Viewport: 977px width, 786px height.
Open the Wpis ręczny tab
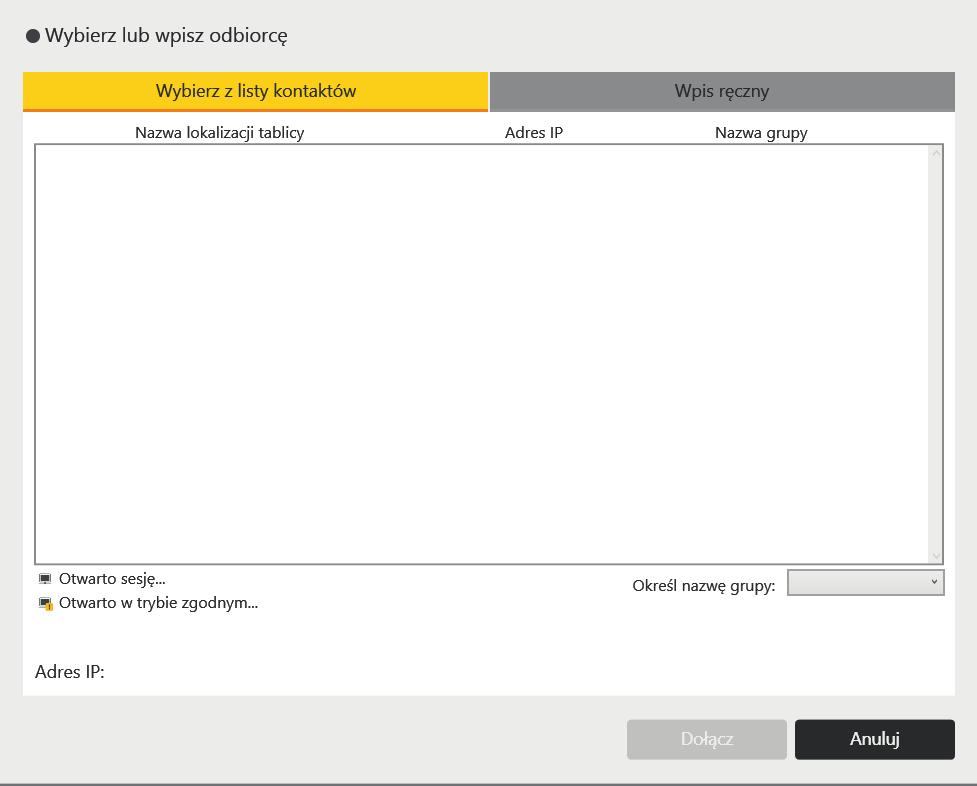[722, 91]
